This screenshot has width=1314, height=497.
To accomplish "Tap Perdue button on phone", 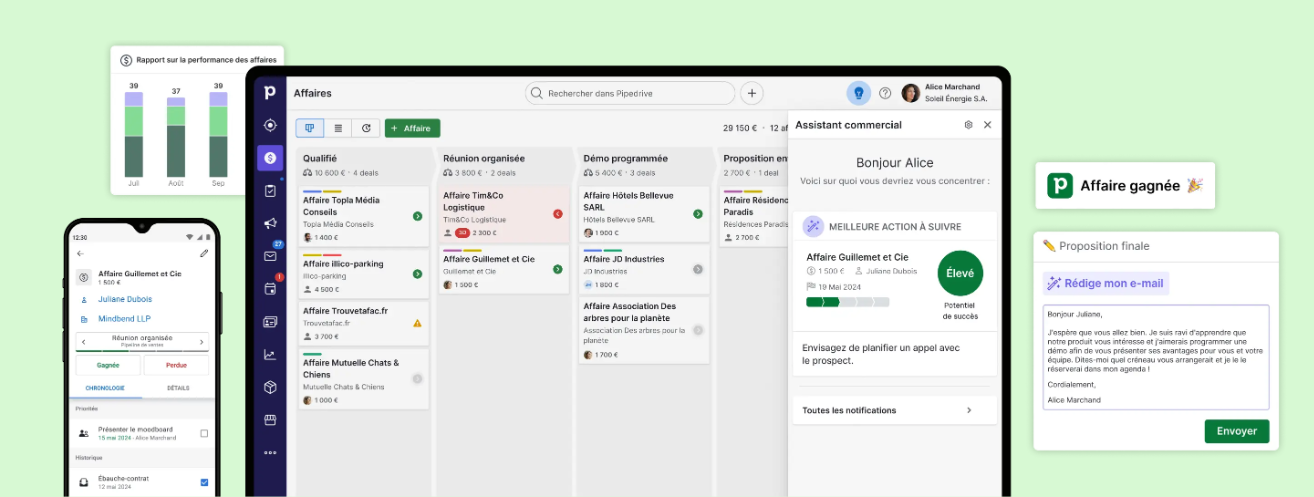I will [x=176, y=366].
